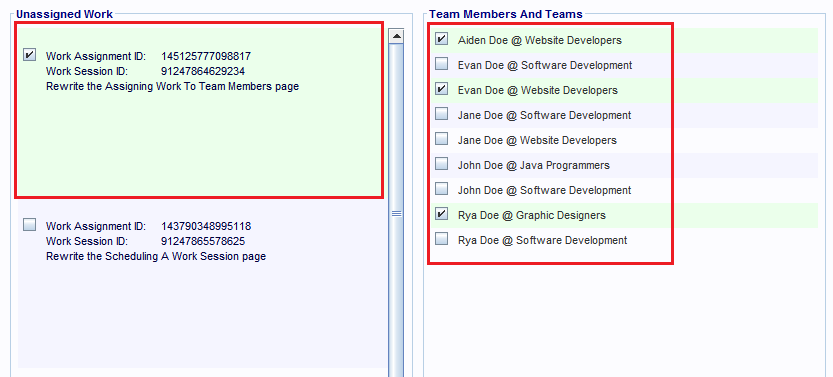The width and height of the screenshot is (833, 377).
Task: Click the 'Rya Doe @ Software Development' label
Action: click(542, 240)
